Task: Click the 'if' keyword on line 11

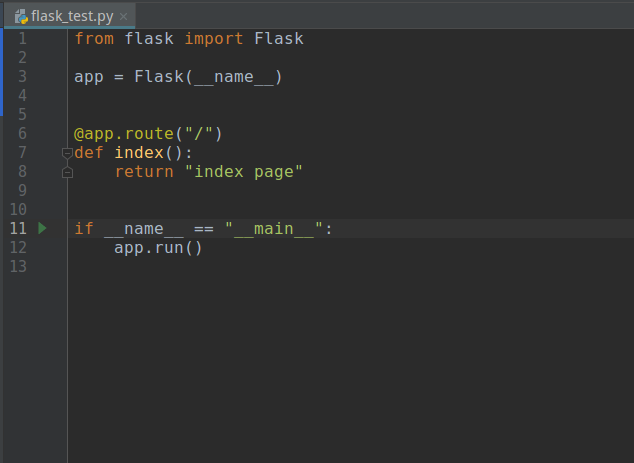Action: pos(84,229)
